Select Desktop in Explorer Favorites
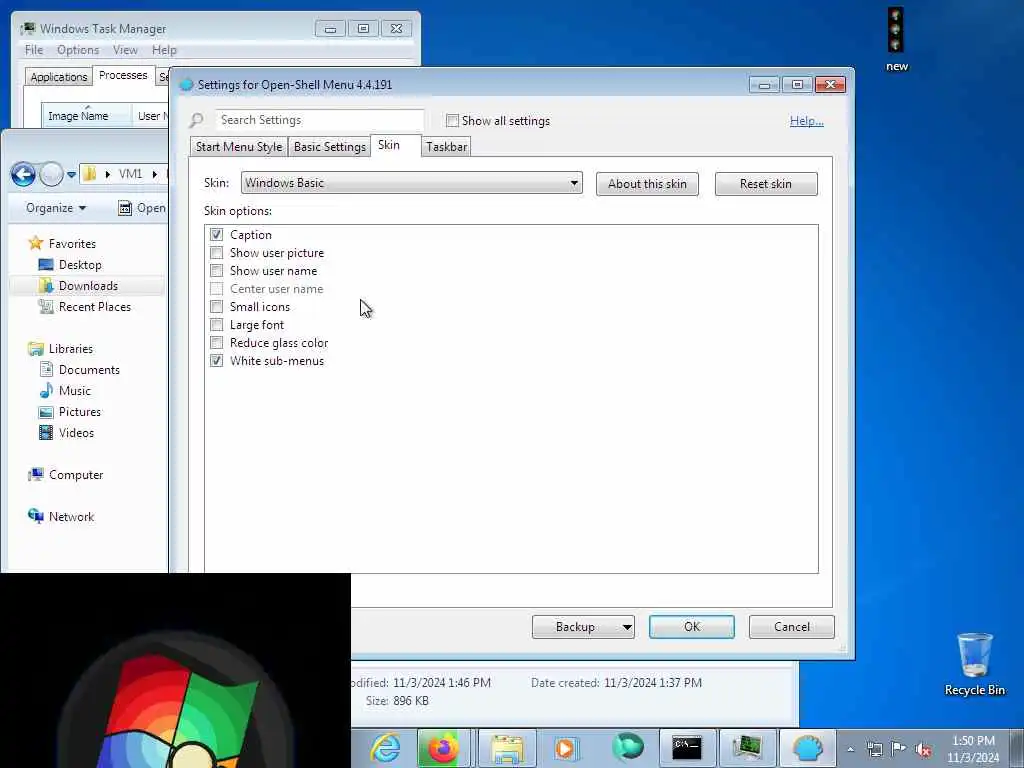 coord(80,265)
